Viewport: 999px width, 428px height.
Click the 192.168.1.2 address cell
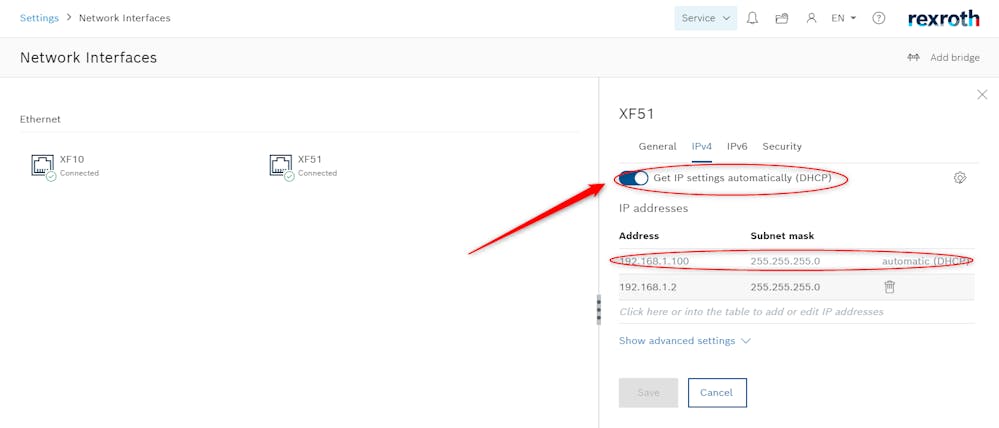[647, 287]
